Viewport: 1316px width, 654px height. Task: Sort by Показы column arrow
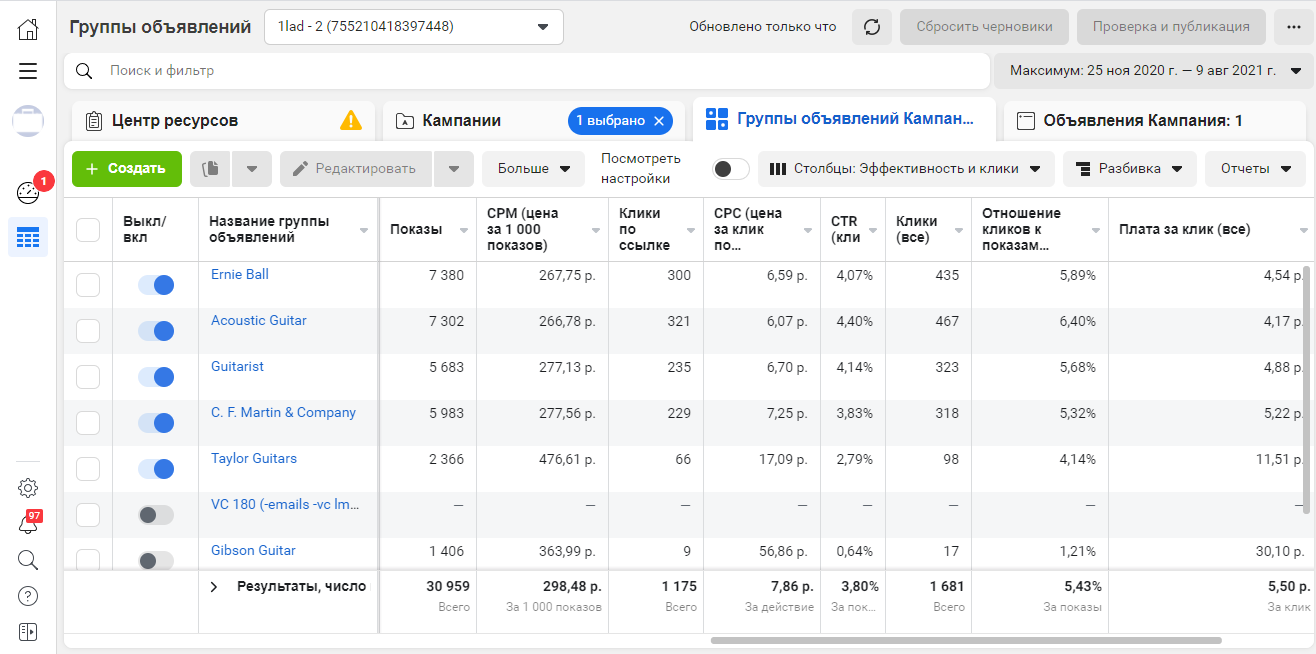tap(464, 230)
